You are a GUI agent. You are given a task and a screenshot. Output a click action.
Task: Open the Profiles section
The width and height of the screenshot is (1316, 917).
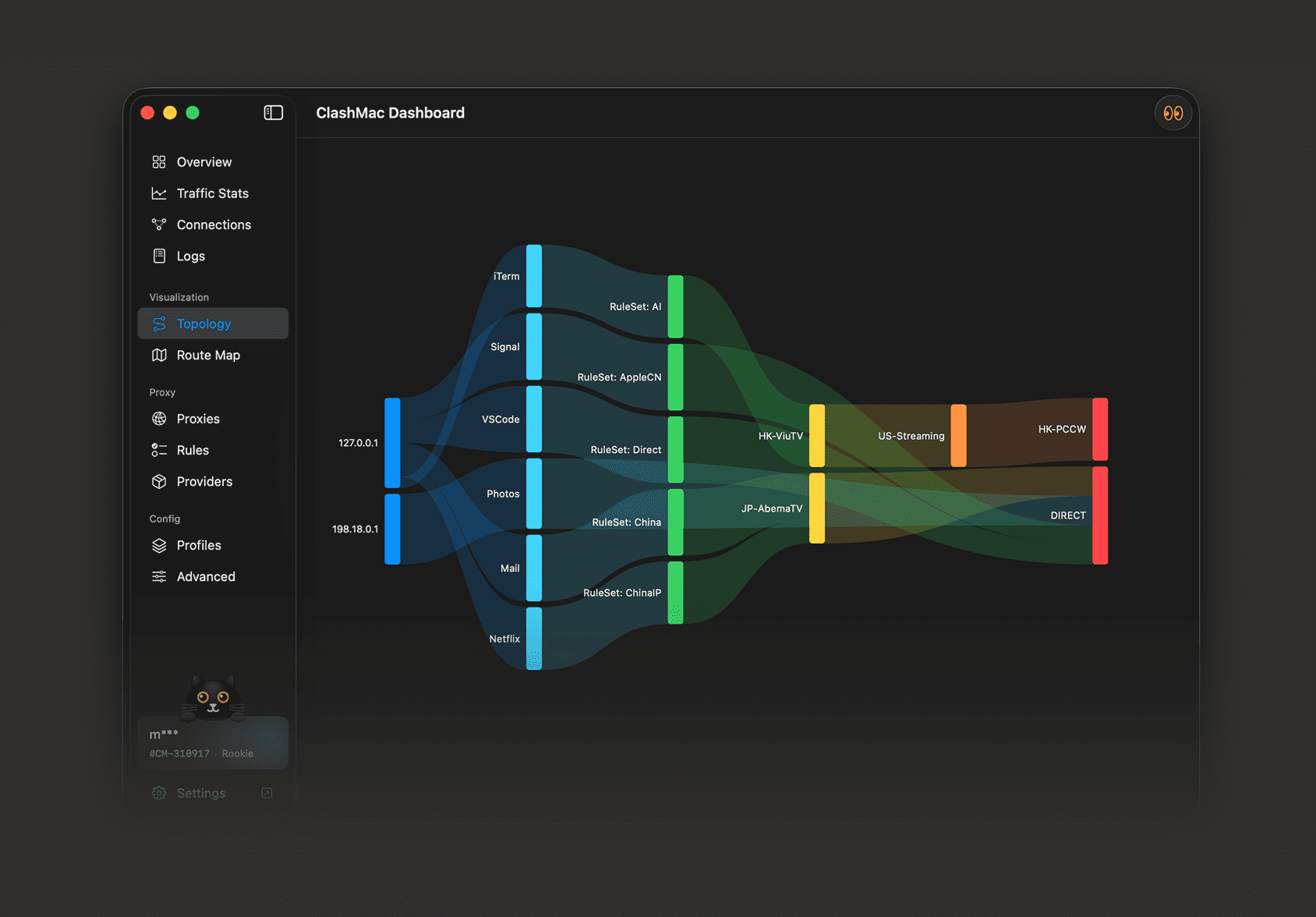tap(213, 545)
